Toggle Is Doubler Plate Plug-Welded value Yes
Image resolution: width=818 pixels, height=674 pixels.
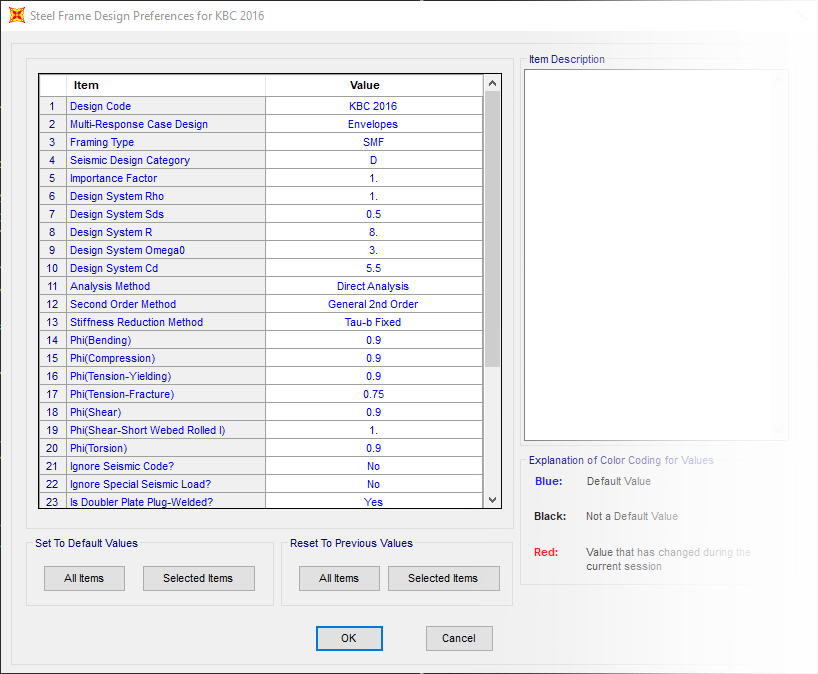pos(373,502)
